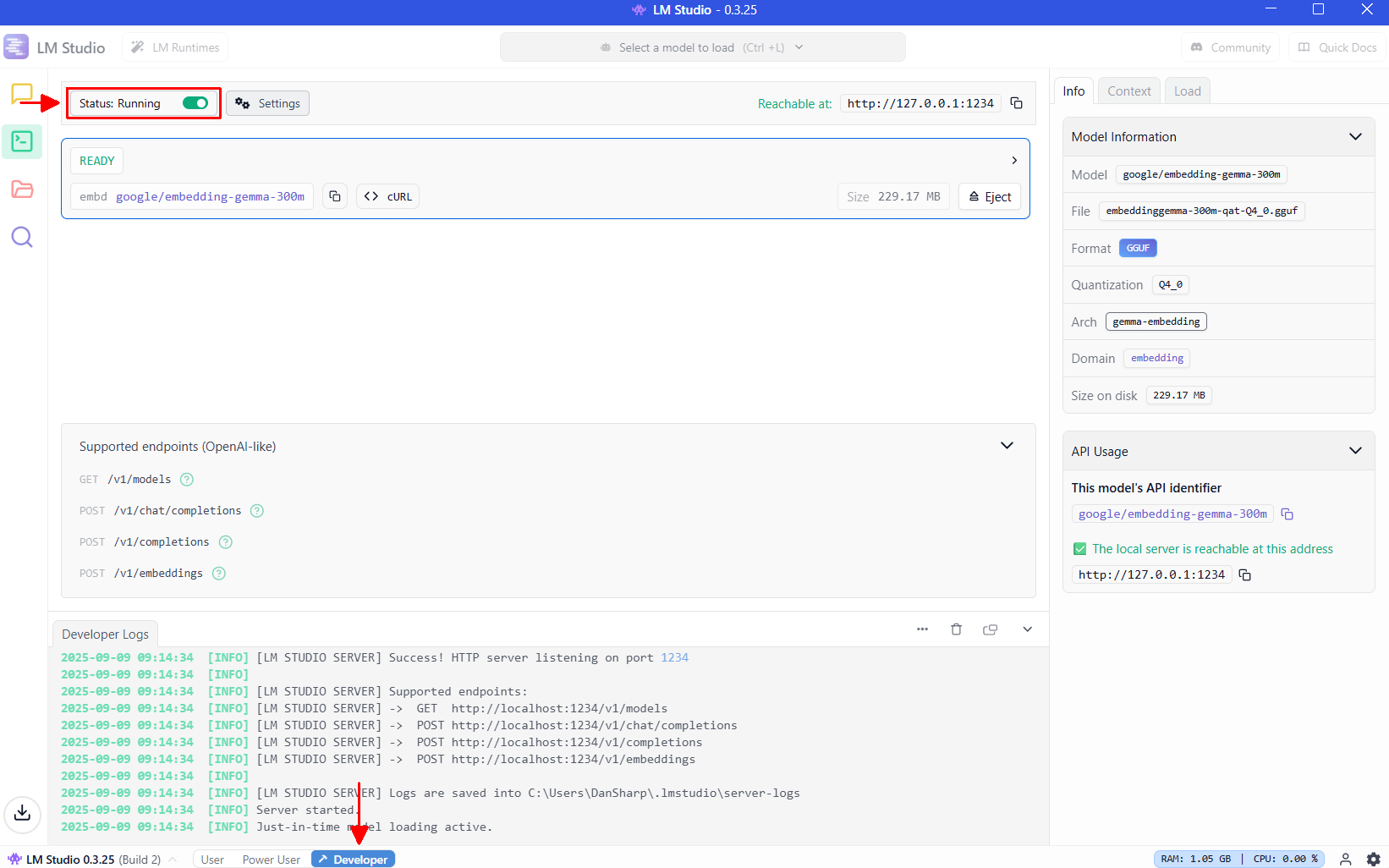
Task: Switch to the Info tab
Action: [1073, 91]
